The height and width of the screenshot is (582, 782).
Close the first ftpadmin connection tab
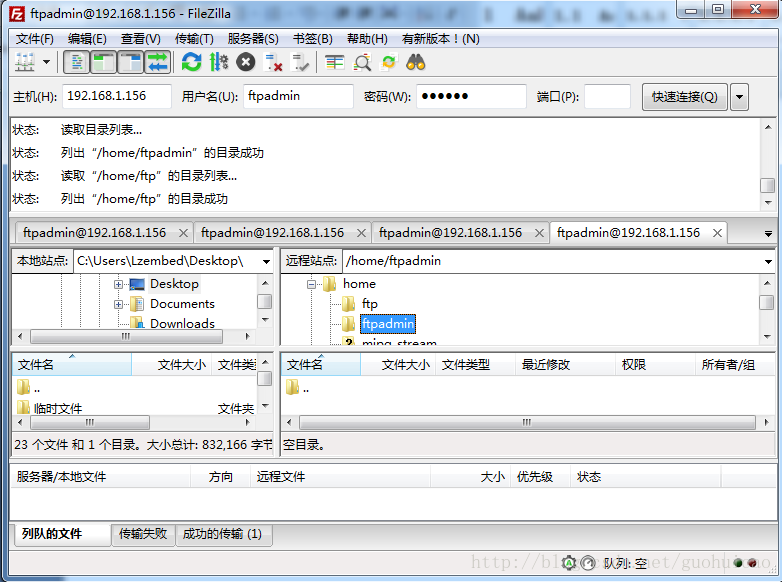tap(183, 233)
